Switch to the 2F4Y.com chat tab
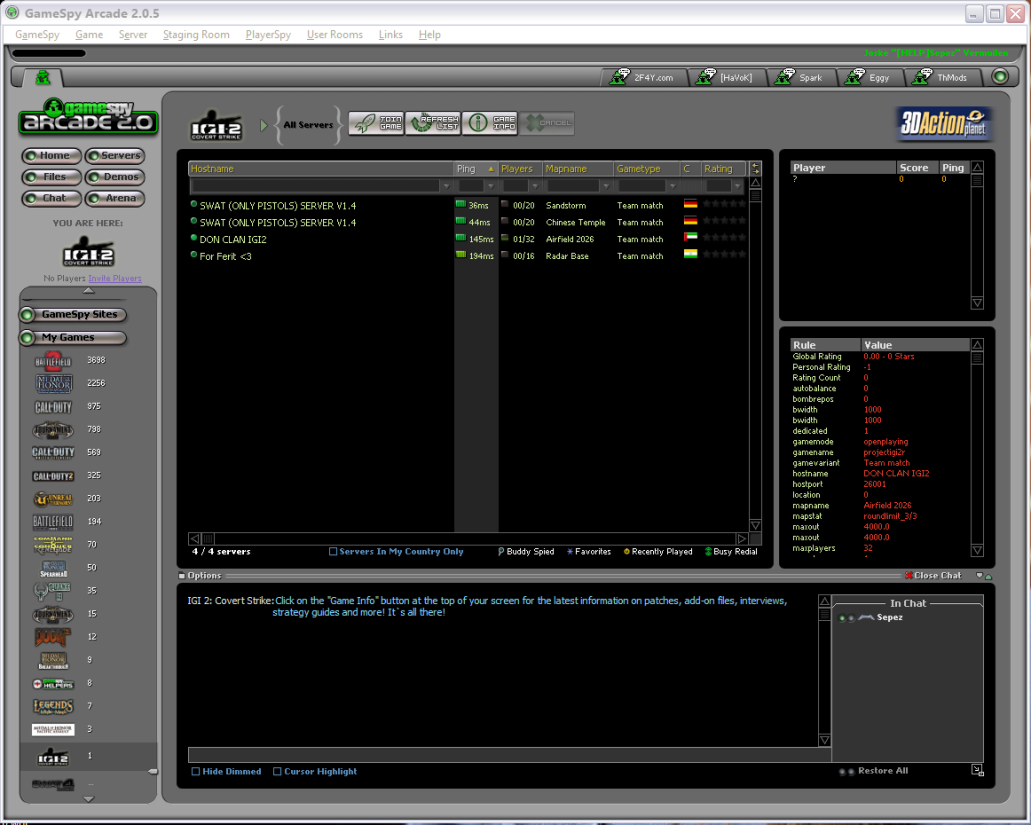The height and width of the screenshot is (825, 1031). (x=644, y=78)
